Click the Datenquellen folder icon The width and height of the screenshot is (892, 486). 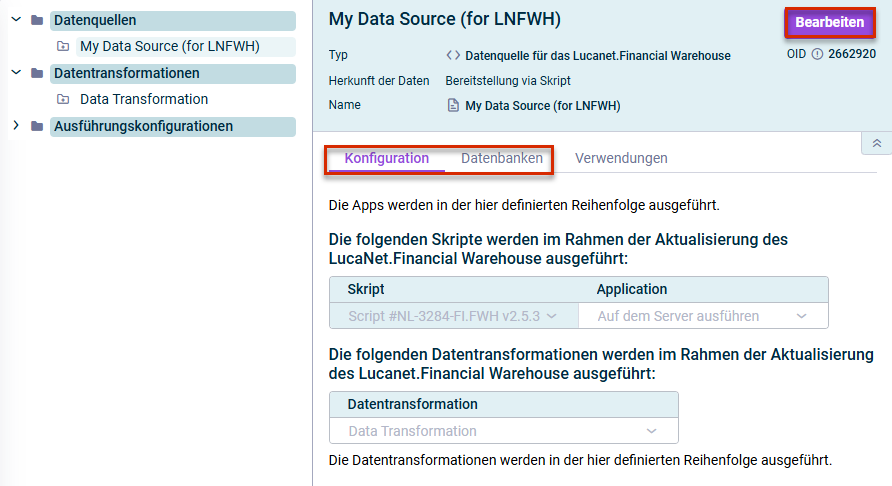[37, 20]
